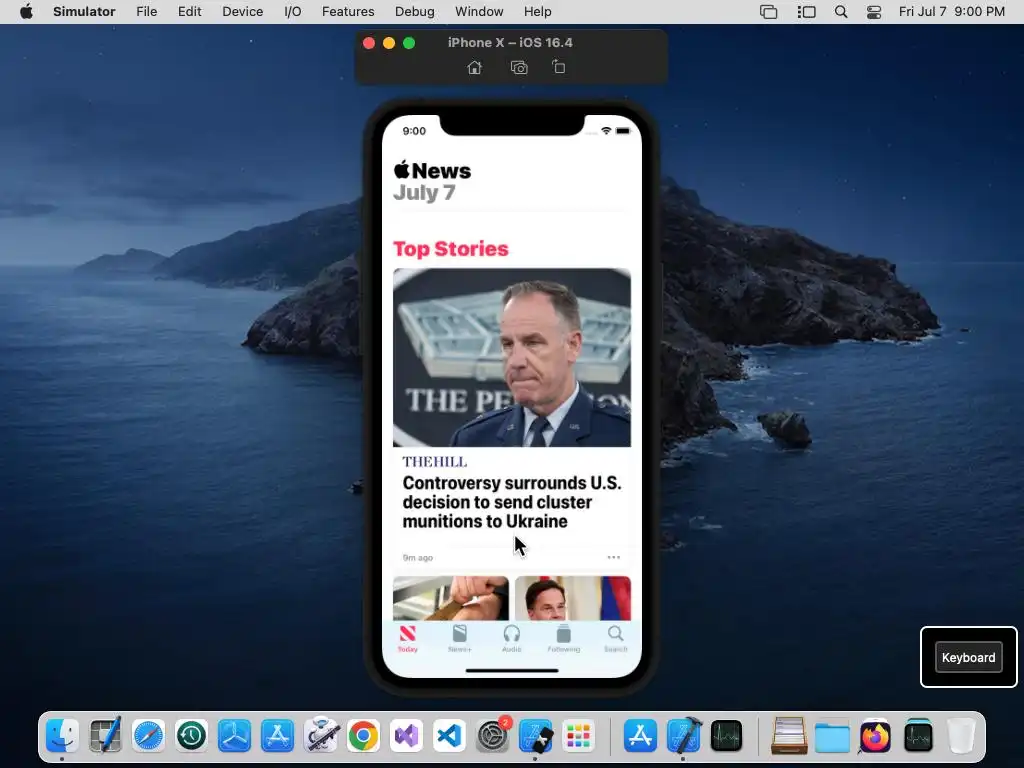Screen dimensions: 1024x768
Task: Go to the Following tab
Action: coord(564,639)
